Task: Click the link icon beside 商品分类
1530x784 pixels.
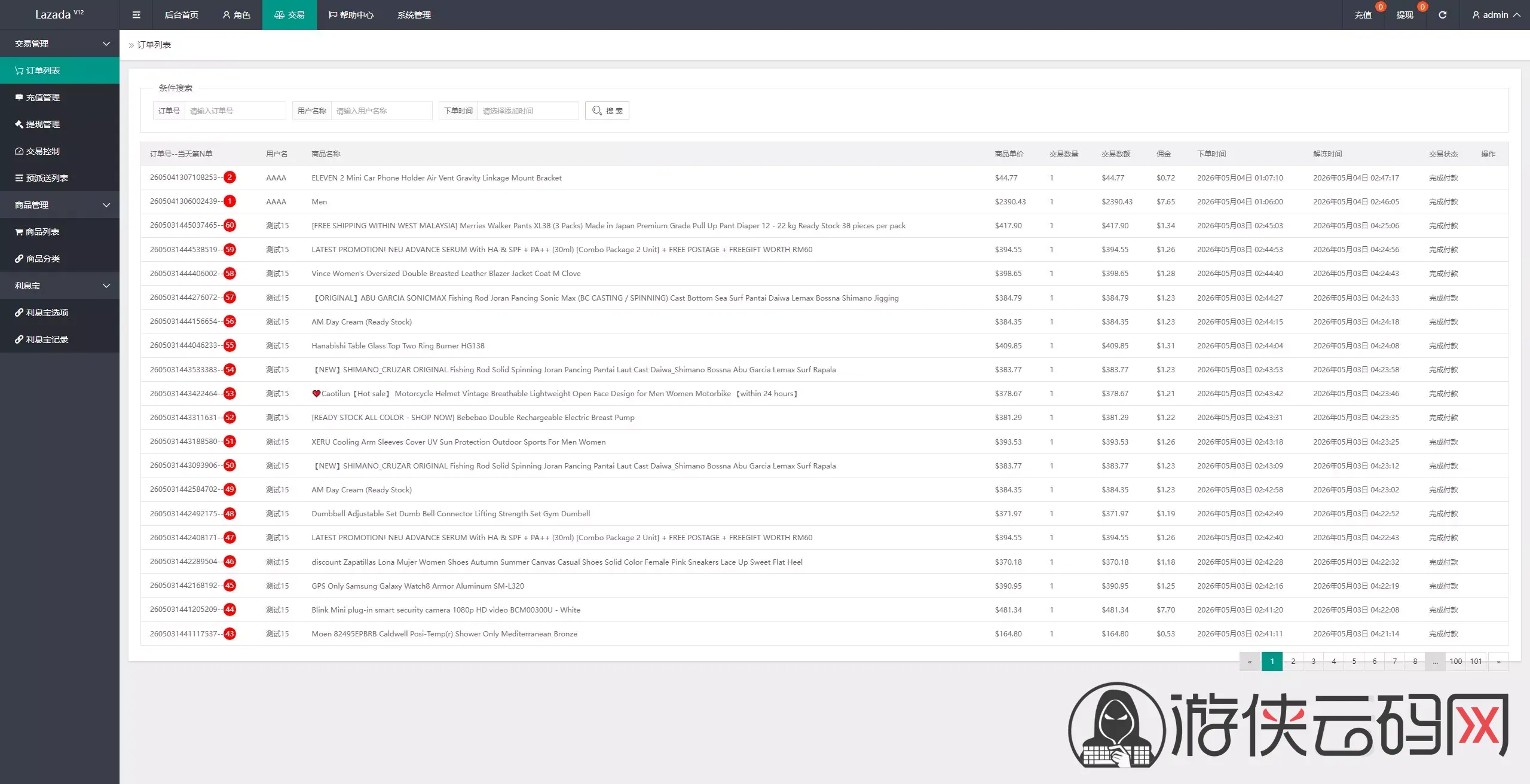Action: click(19, 259)
